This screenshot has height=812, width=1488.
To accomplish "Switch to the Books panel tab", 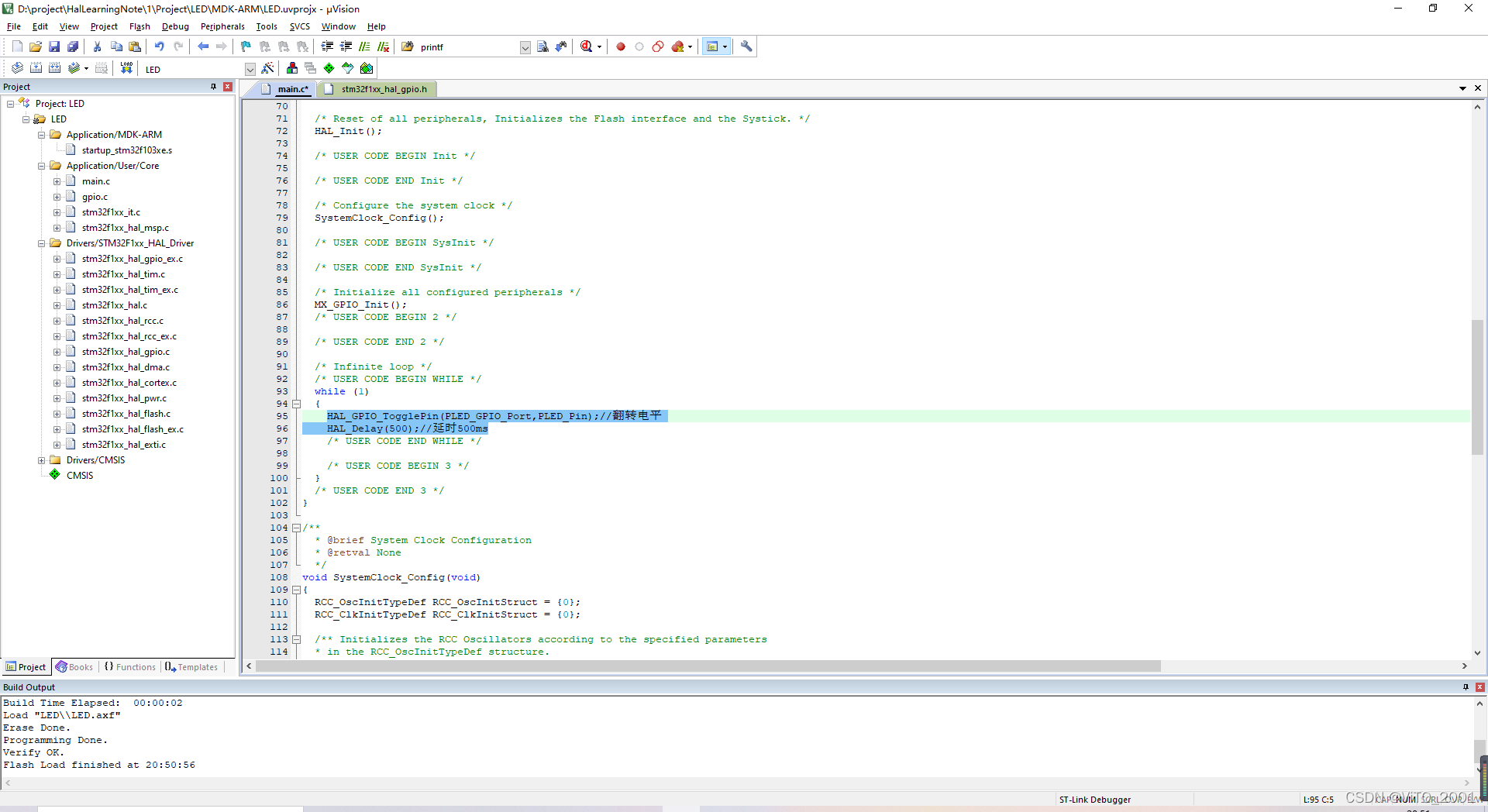I will (74, 667).
